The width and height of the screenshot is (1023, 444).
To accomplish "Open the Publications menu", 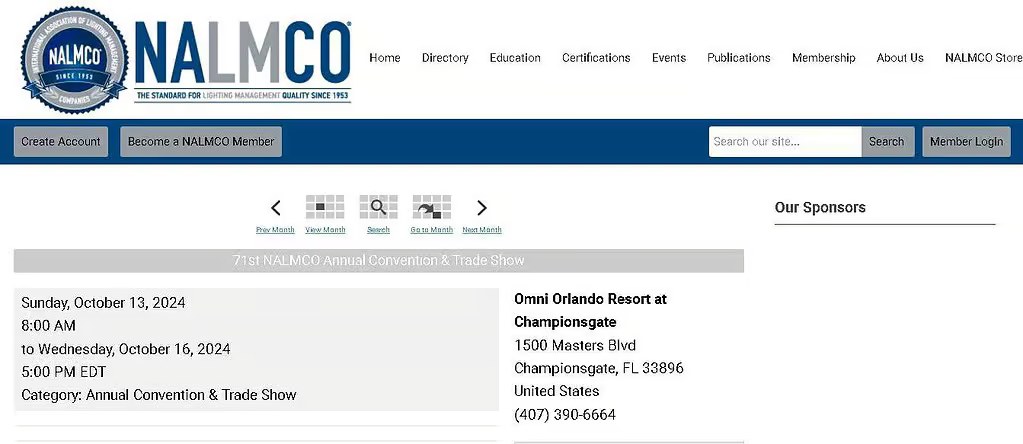I will click(x=739, y=57).
